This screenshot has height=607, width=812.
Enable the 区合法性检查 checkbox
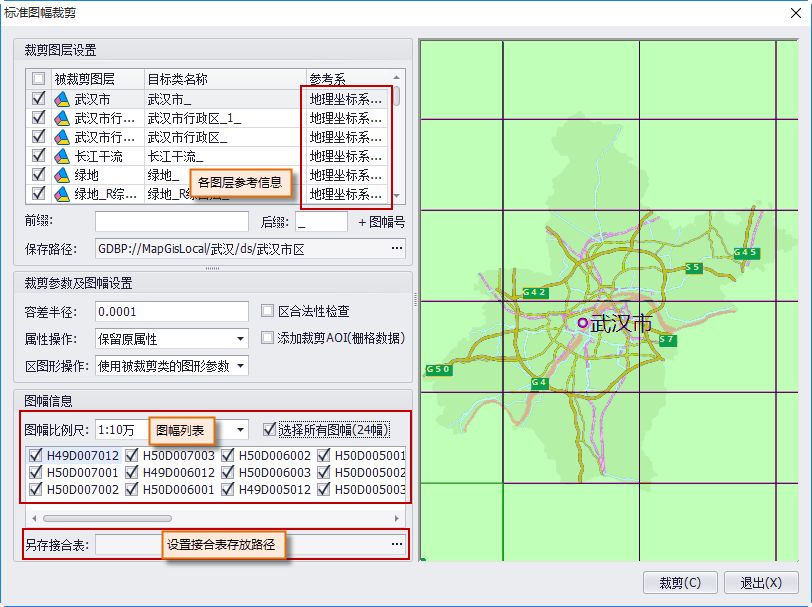(267, 311)
